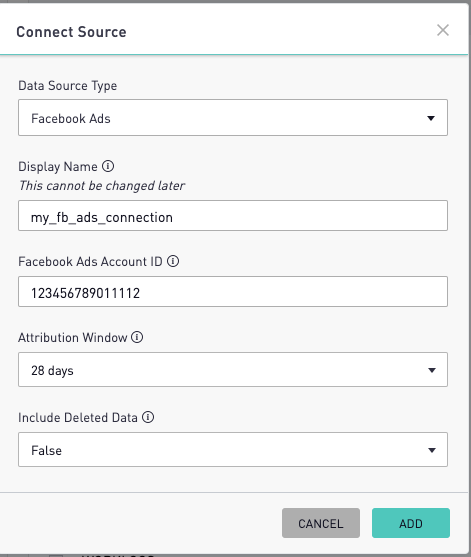Click the caret arrow on False field

(432, 450)
